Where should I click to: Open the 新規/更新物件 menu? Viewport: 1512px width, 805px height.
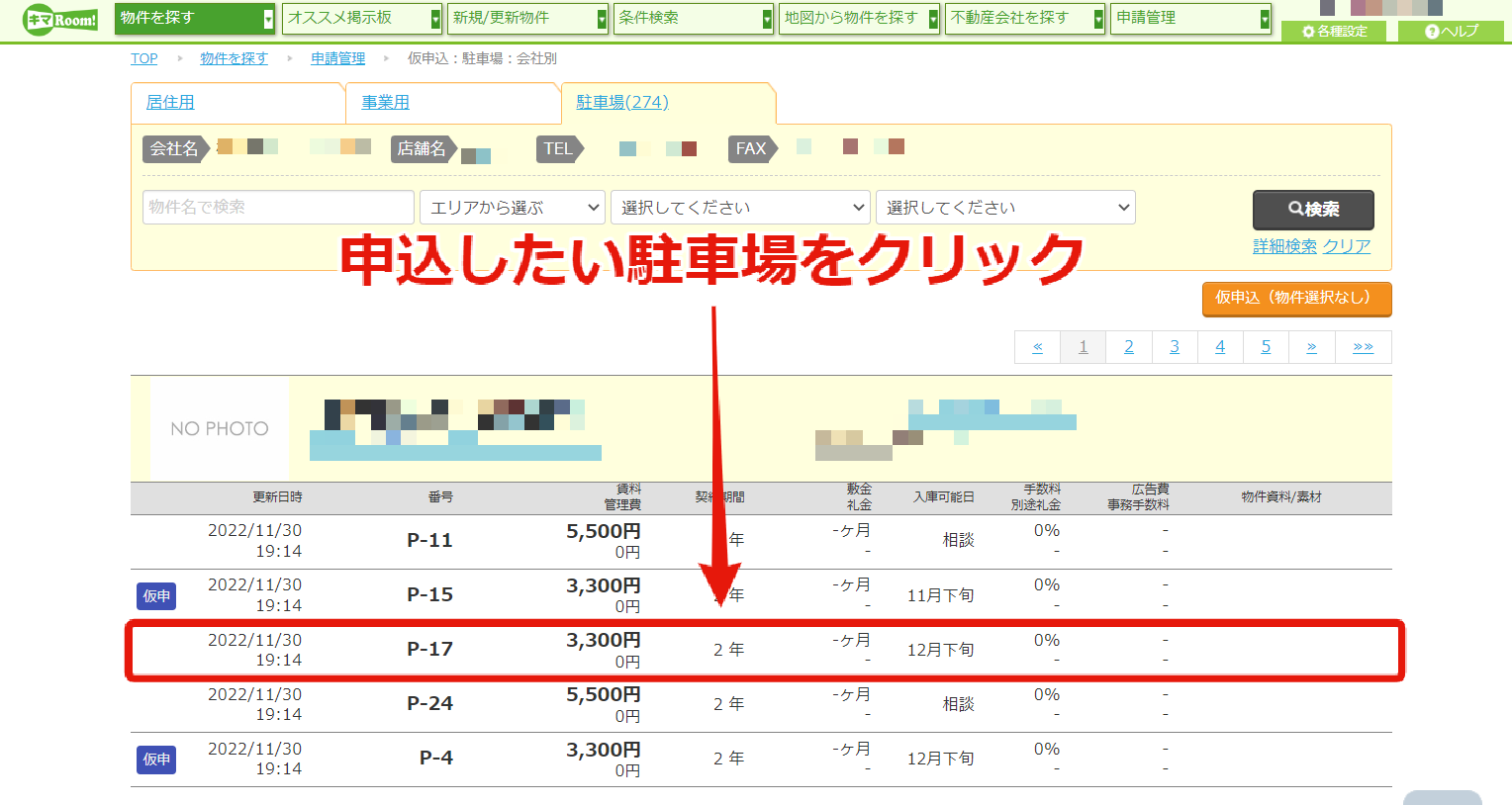528,18
